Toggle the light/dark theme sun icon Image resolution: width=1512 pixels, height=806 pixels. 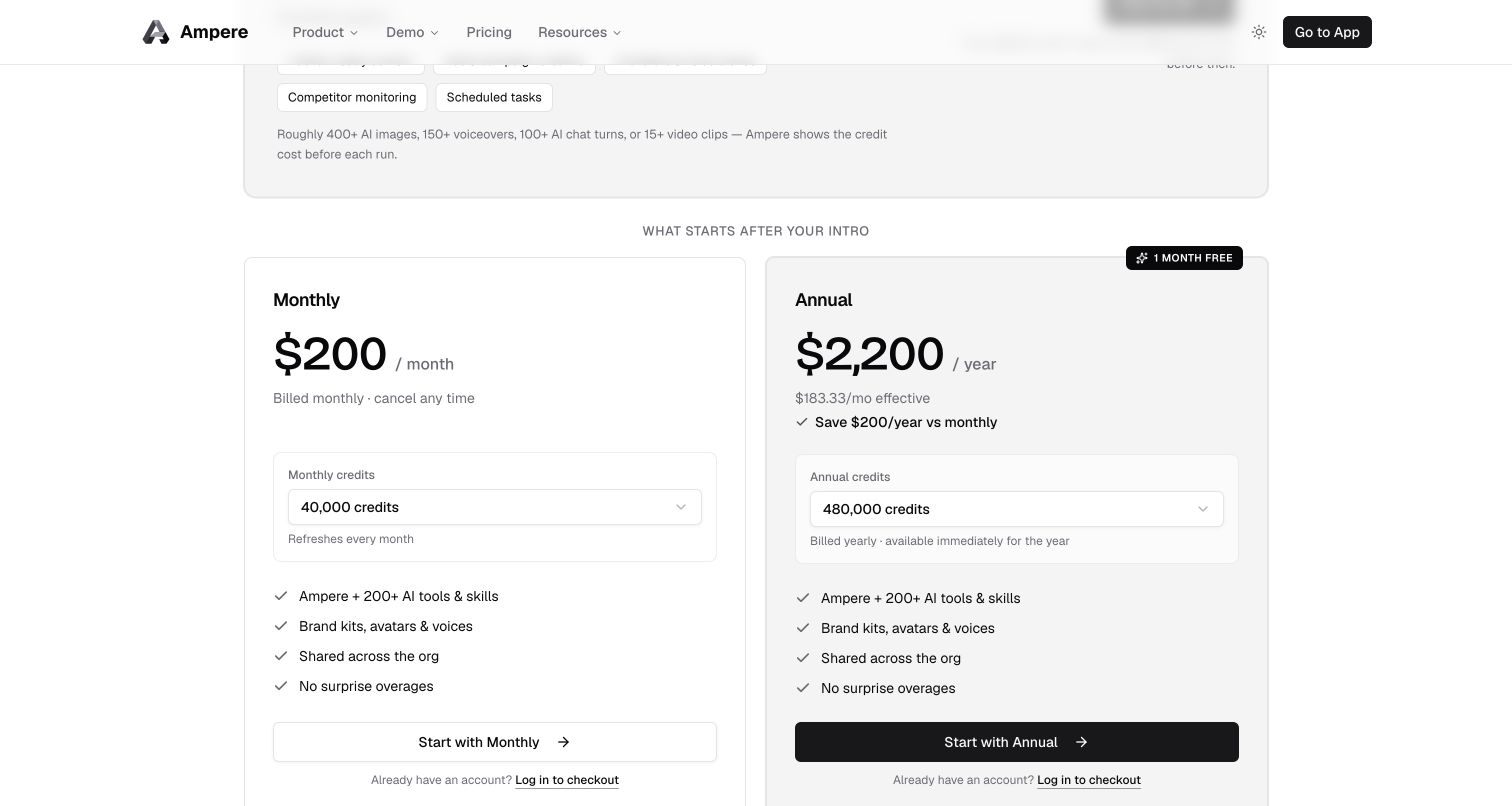1259,32
